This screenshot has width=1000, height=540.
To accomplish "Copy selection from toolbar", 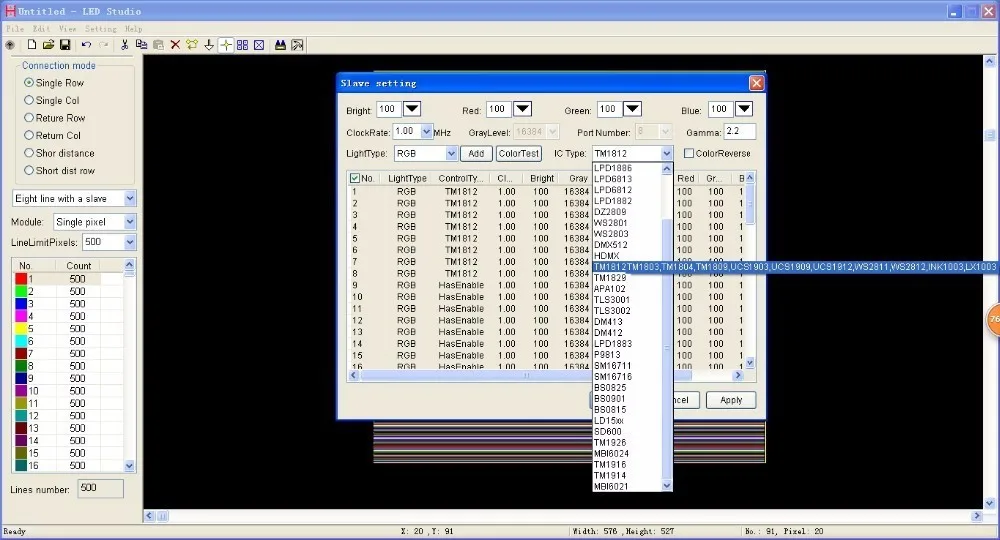I will [x=141, y=45].
